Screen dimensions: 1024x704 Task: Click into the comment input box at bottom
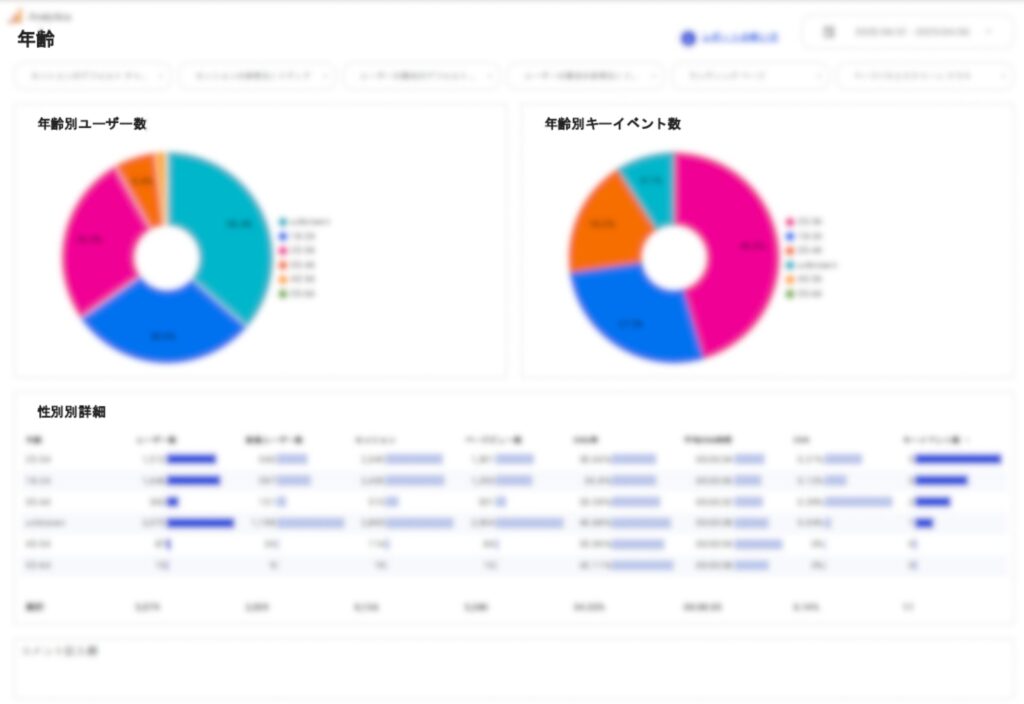point(512,670)
